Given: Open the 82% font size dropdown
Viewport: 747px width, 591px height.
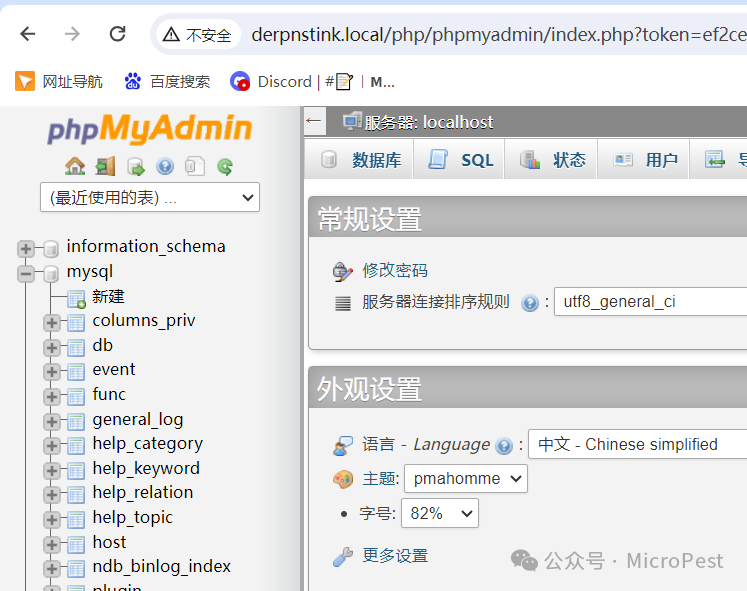Looking at the screenshot, I should pos(440,513).
